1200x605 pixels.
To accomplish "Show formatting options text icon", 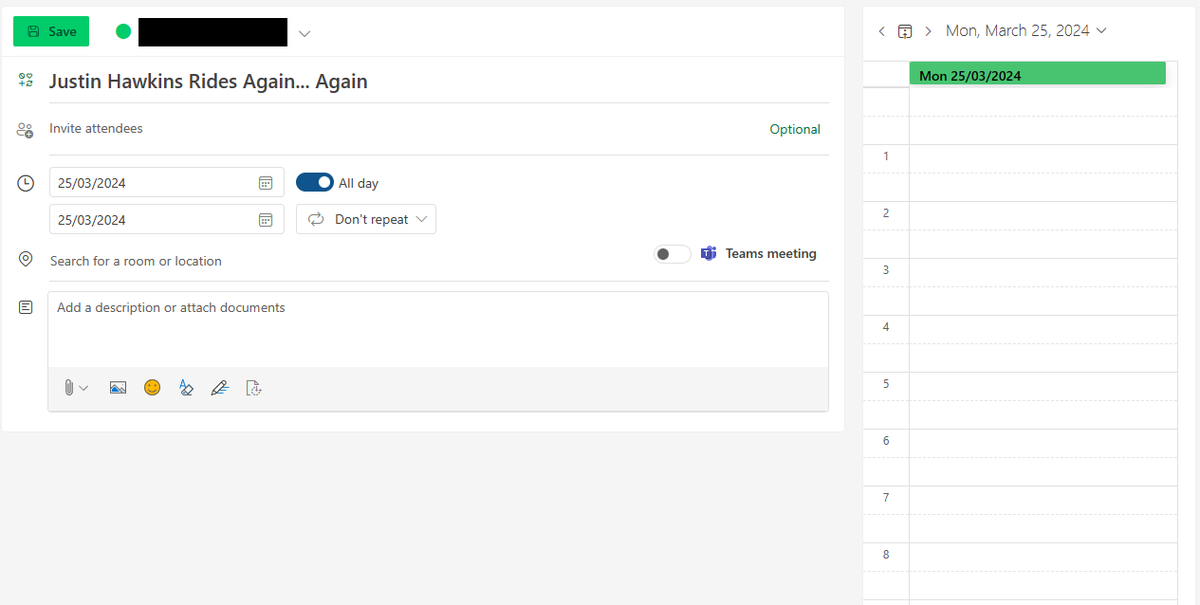I will (x=185, y=388).
